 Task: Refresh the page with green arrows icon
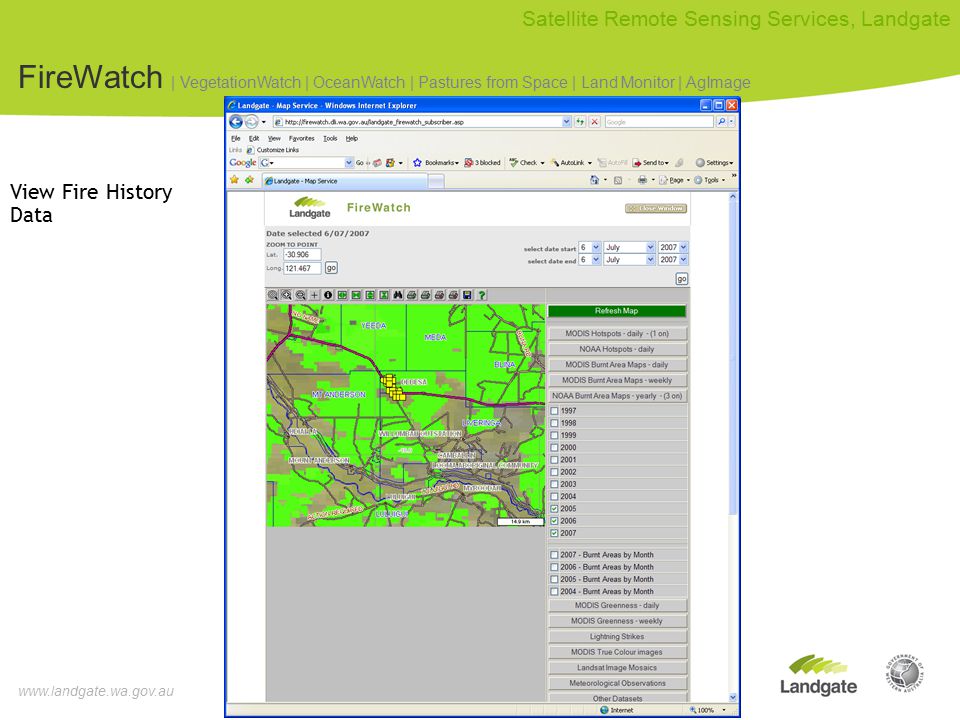(x=580, y=122)
